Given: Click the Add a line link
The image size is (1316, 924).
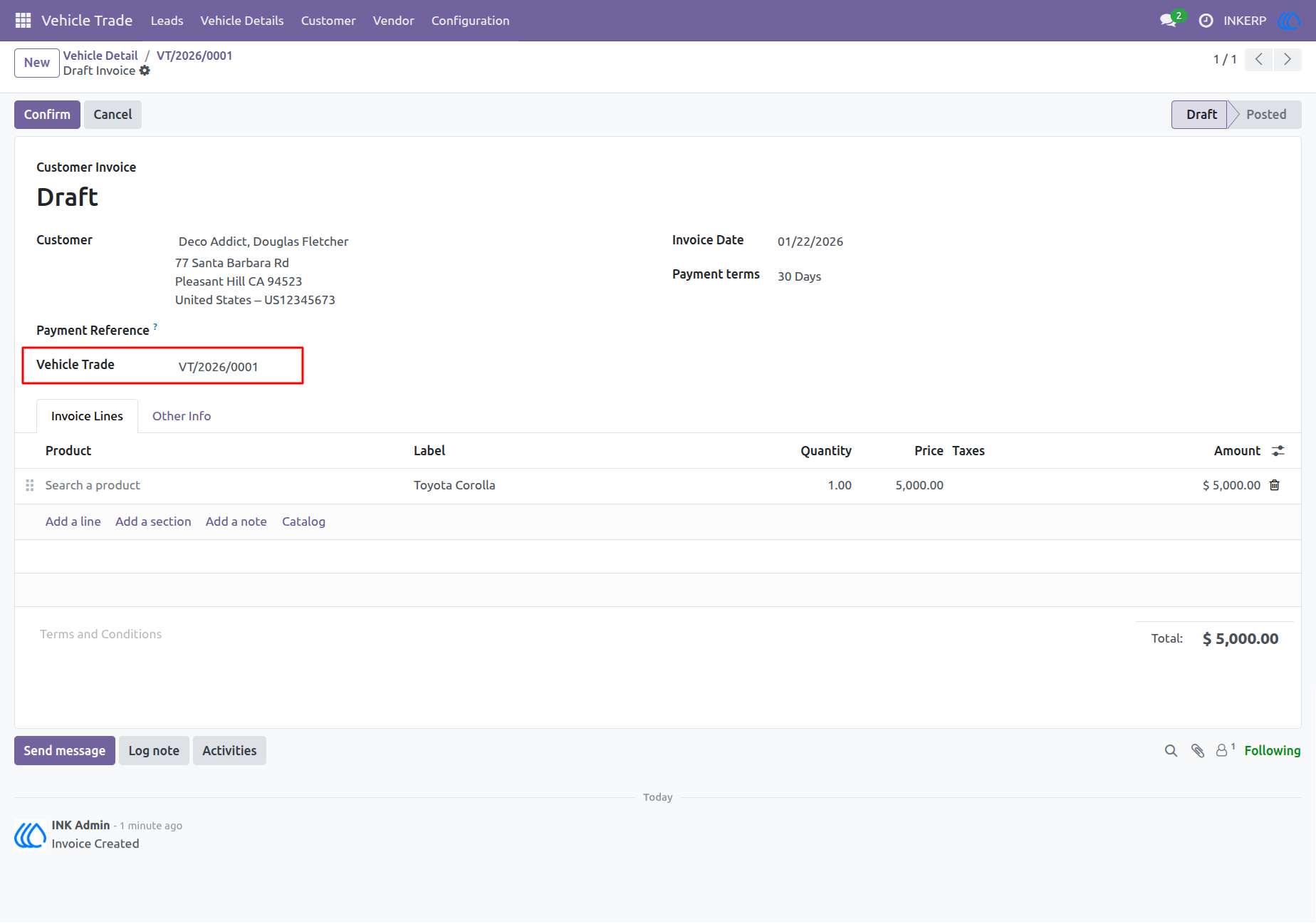Looking at the screenshot, I should click(x=73, y=521).
